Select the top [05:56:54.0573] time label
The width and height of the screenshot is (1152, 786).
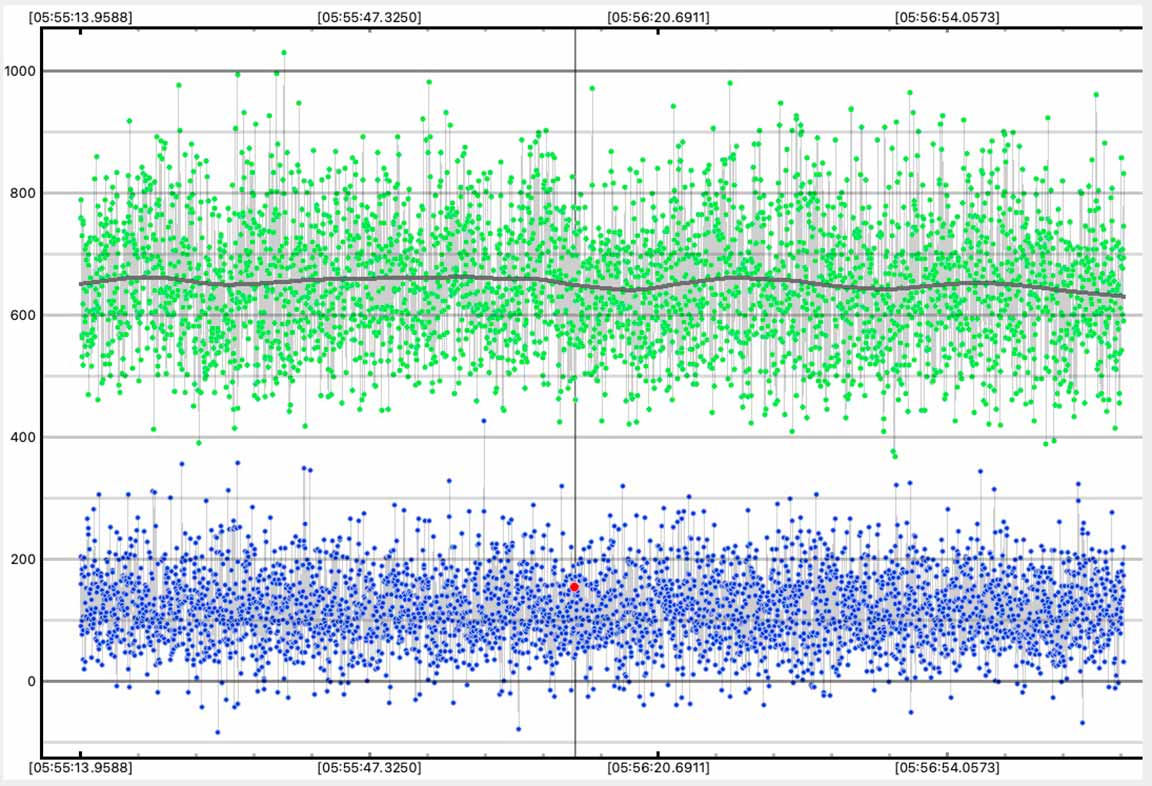click(x=946, y=17)
